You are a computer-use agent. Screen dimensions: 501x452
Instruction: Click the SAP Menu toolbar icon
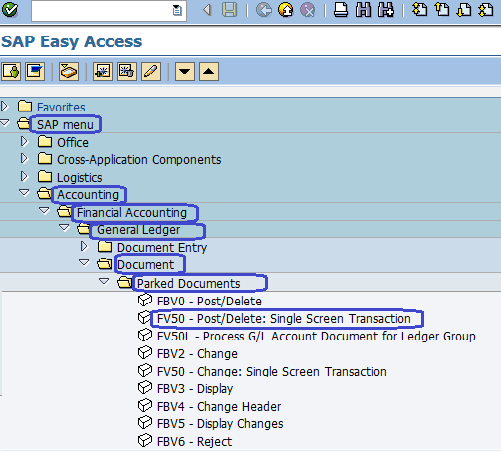[x=35, y=71]
